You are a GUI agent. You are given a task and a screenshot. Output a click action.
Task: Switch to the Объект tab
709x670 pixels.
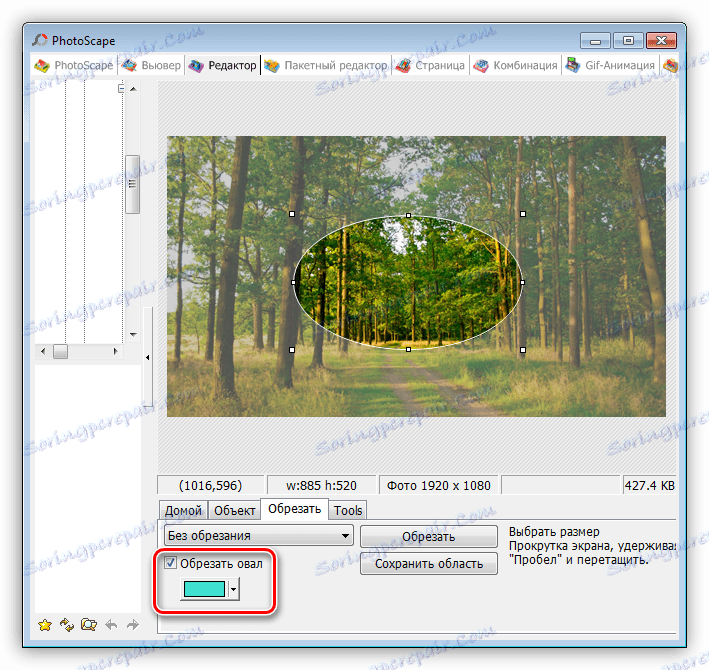coord(234,510)
